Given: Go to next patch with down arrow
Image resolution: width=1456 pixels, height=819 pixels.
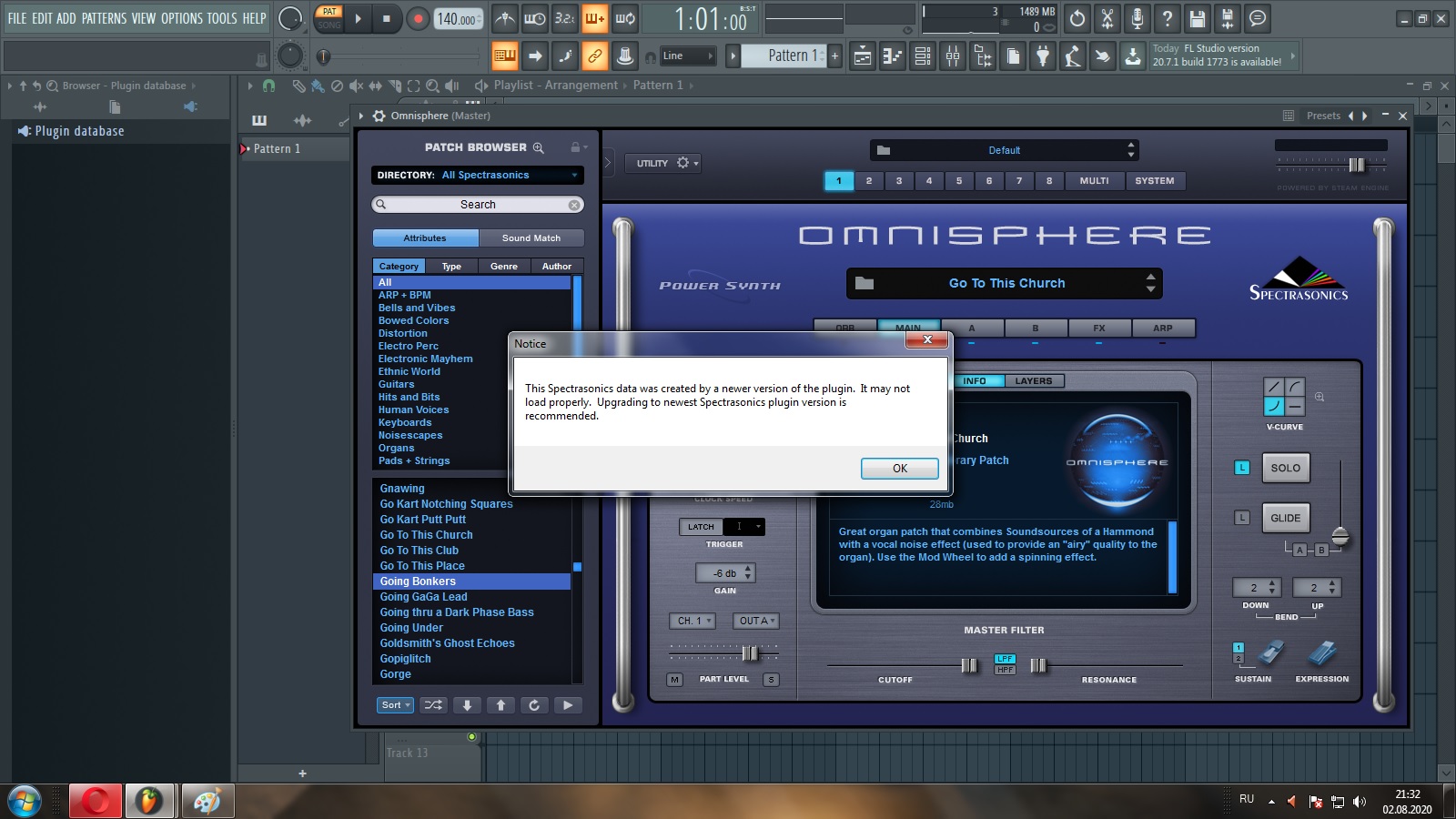Looking at the screenshot, I should tap(467, 705).
